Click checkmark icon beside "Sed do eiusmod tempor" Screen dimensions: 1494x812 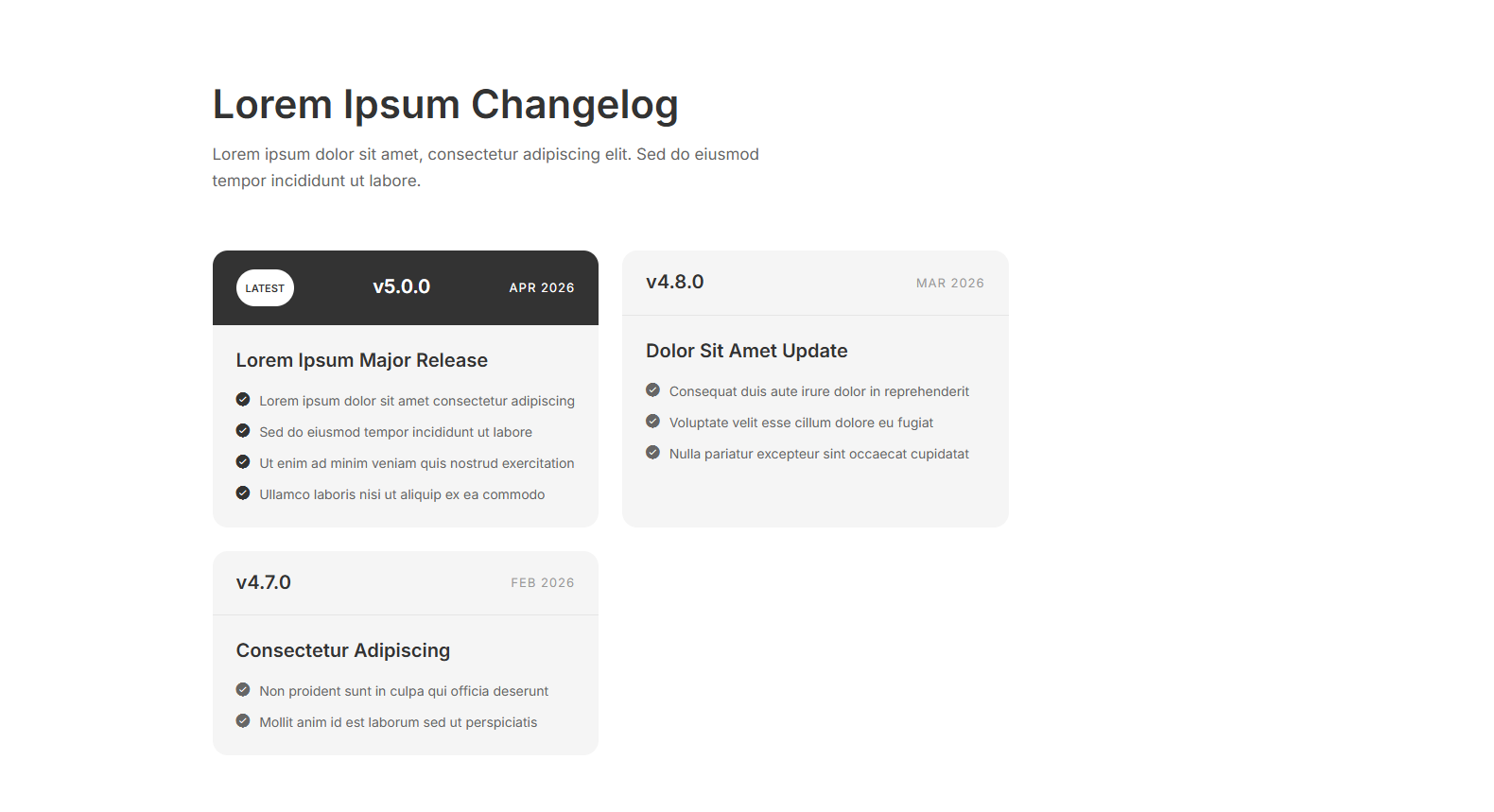click(x=243, y=431)
